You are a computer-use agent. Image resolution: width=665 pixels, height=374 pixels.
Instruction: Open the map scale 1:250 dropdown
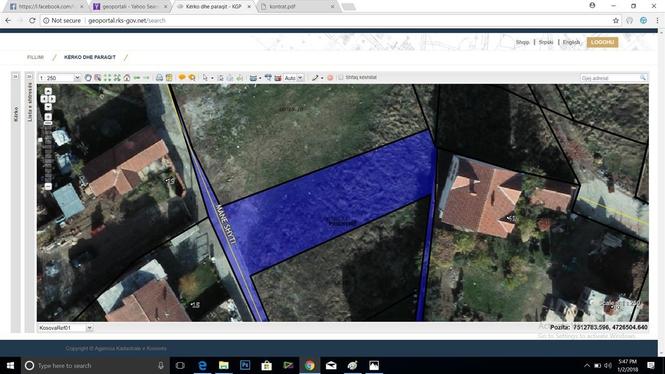pyautogui.click(x=77, y=78)
